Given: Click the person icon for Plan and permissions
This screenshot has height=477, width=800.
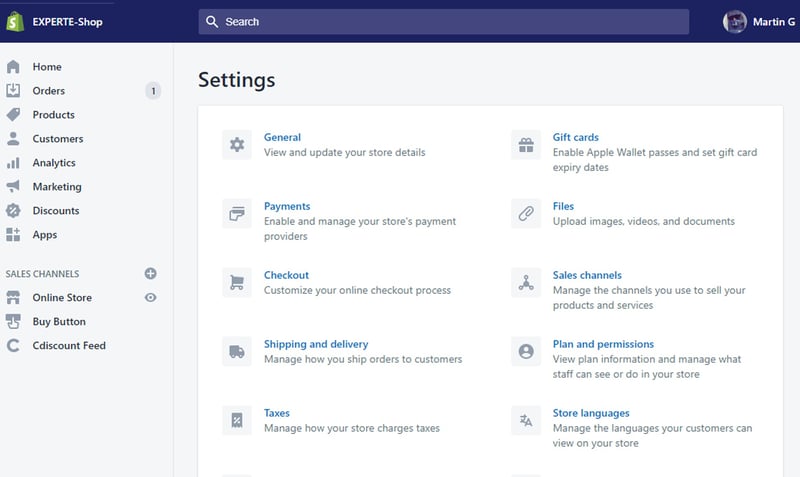Looking at the screenshot, I should click(526, 351).
